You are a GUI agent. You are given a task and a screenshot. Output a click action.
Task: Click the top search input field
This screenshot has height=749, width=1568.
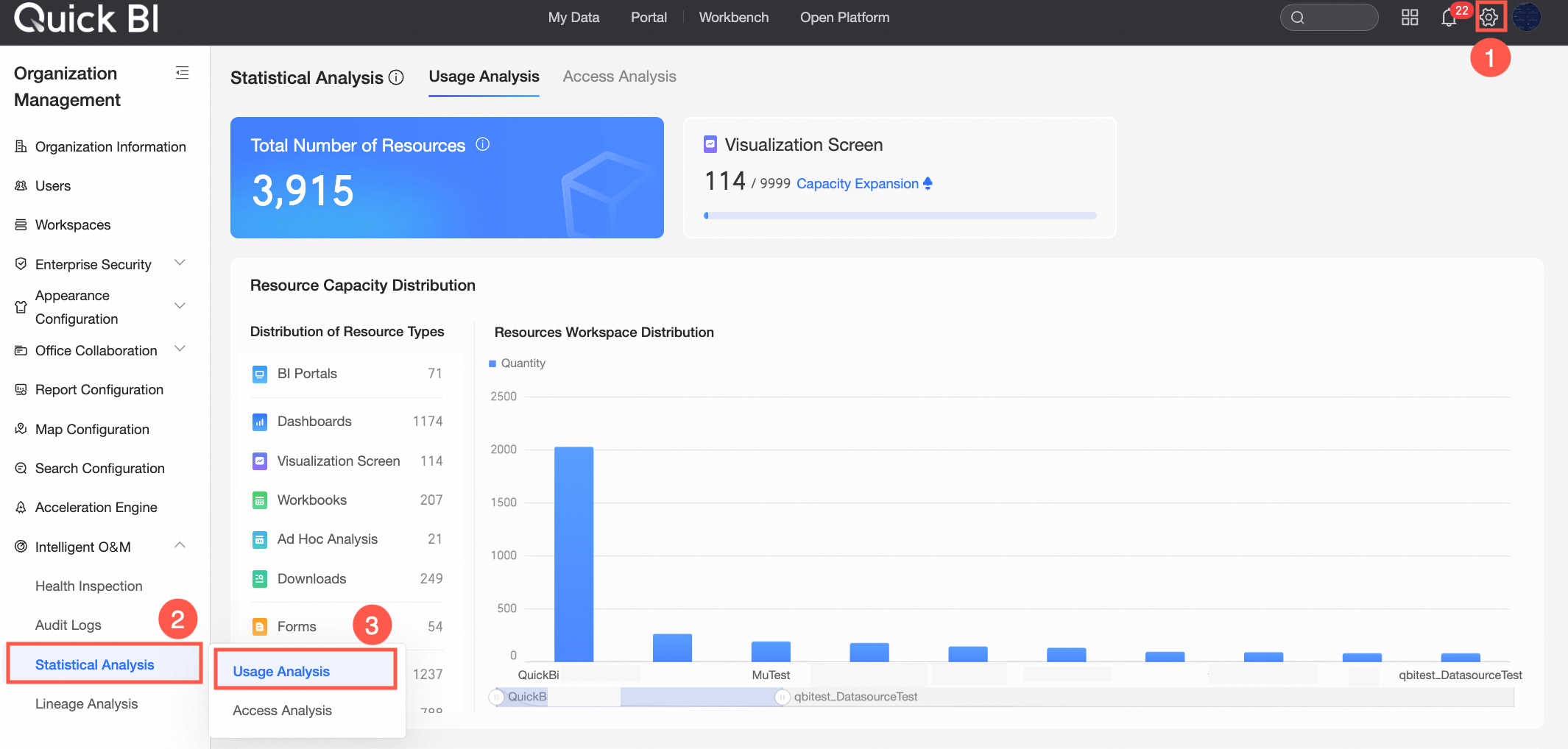(1329, 18)
